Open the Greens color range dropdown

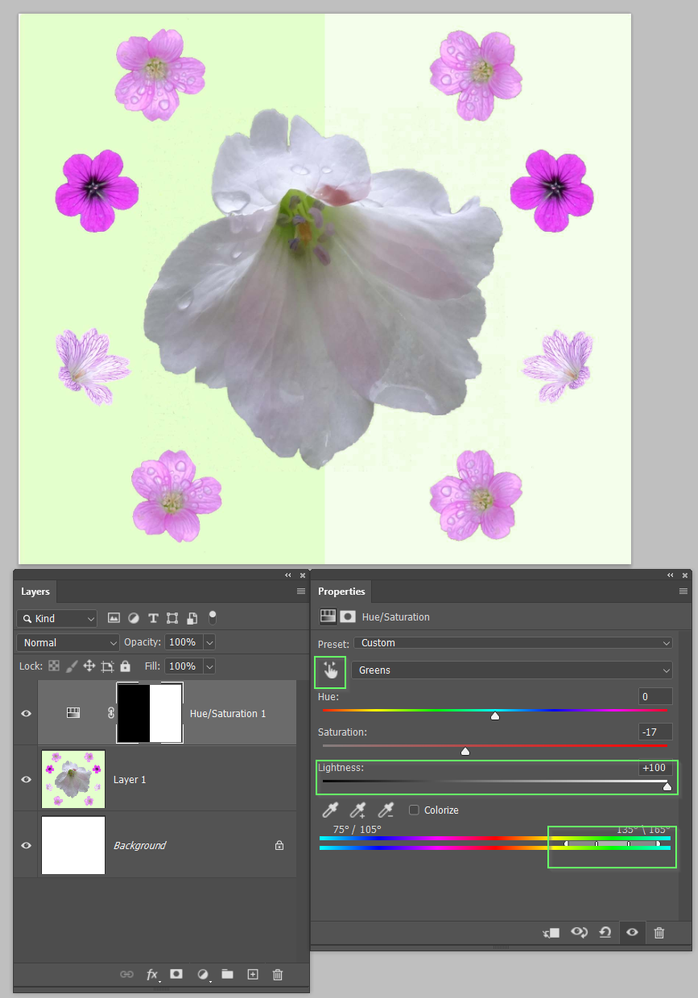click(x=511, y=670)
